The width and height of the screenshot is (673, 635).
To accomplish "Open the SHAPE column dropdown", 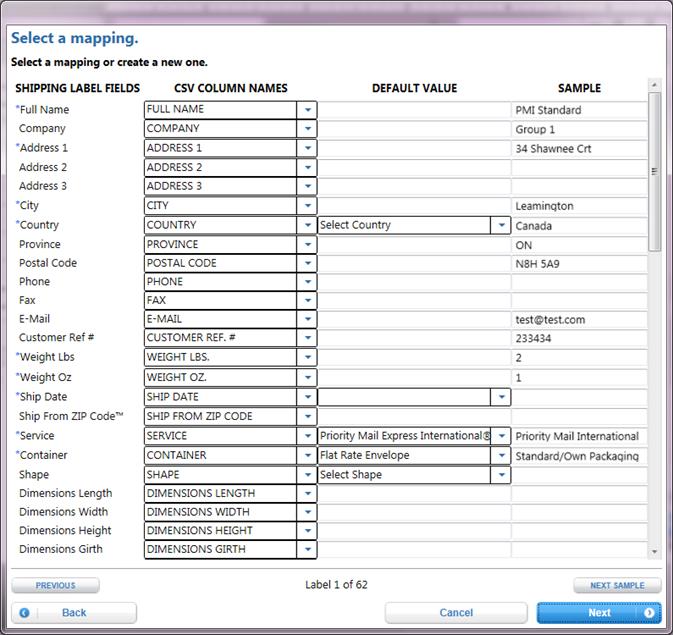I will (307, 475).
